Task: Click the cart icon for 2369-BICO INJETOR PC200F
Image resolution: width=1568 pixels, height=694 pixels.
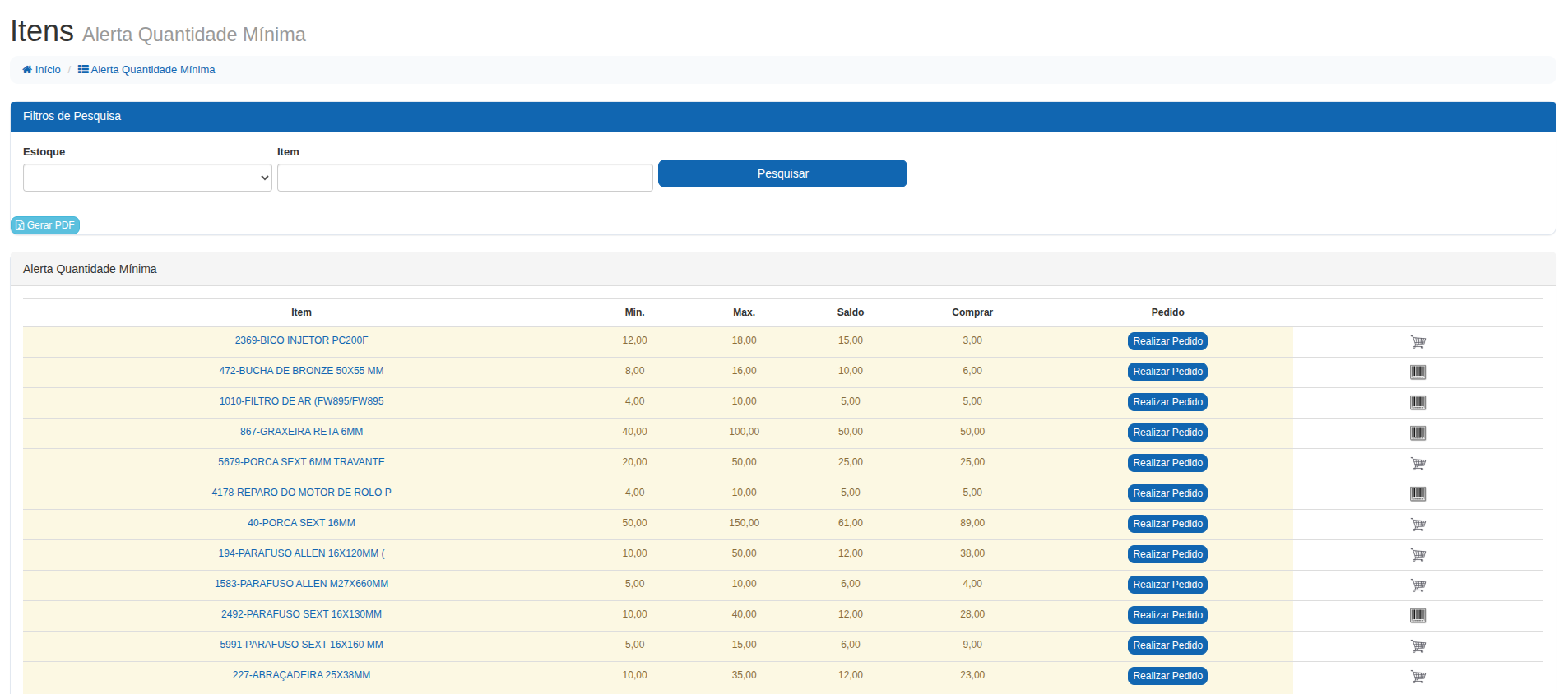Action: point(1417,342)
